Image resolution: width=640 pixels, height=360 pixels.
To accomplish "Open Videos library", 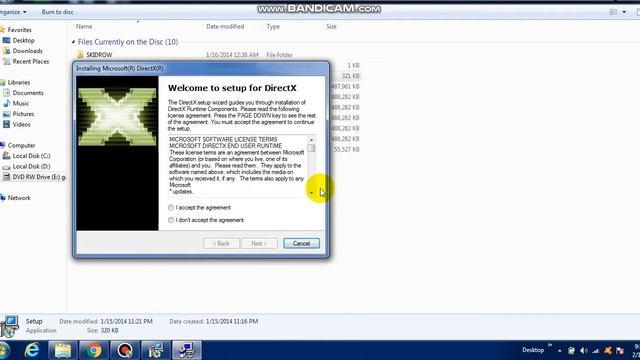I will (21, 124).
